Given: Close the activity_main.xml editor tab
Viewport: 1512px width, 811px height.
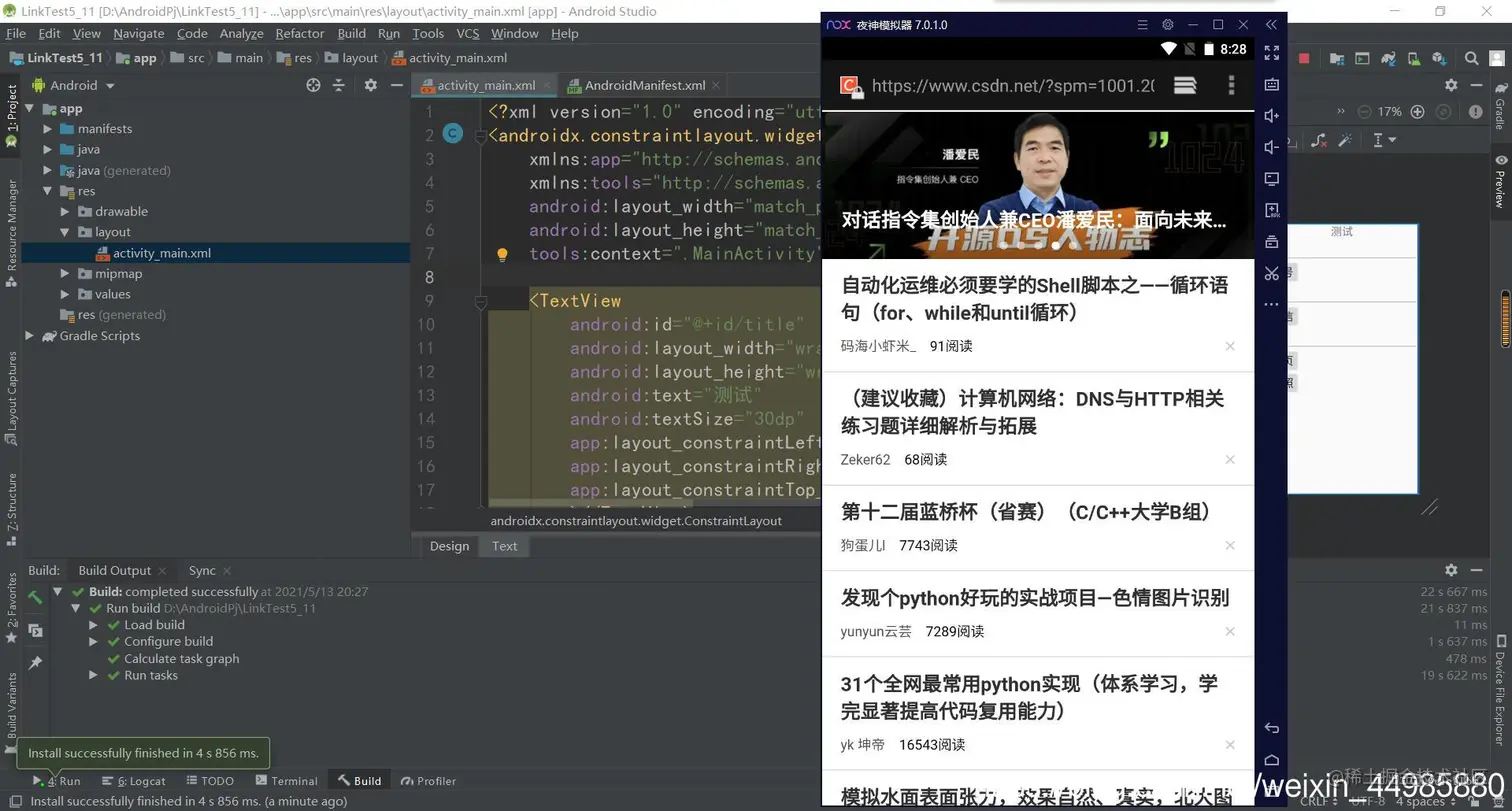Looking at the screenshot, I should point(546,85).
